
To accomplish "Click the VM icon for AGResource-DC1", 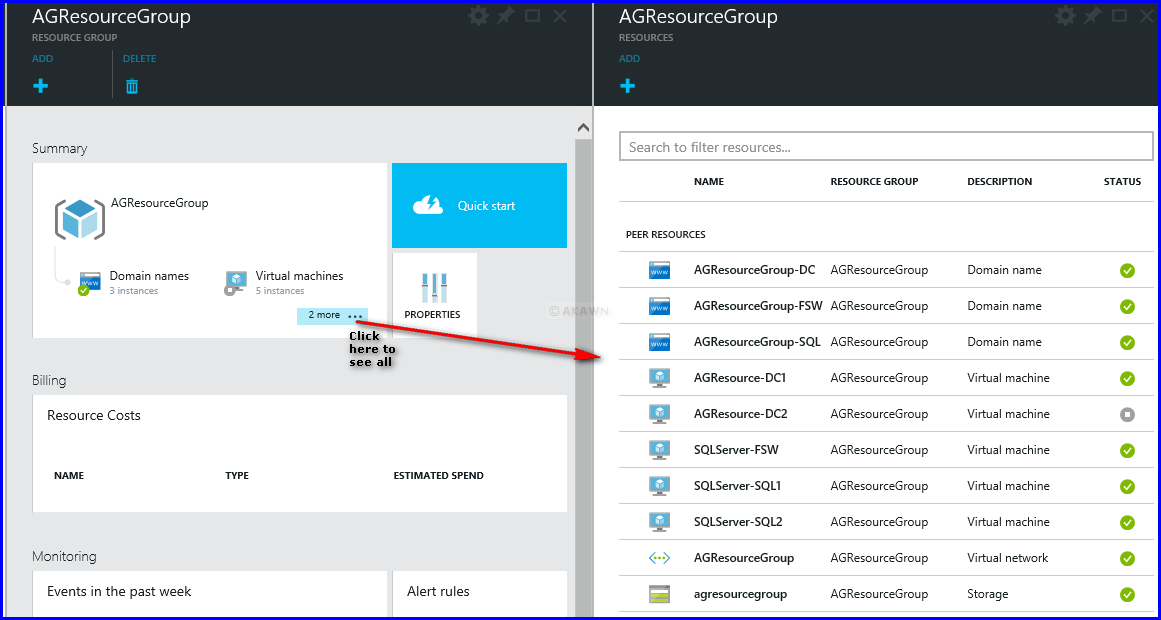I will click(659, 378).
